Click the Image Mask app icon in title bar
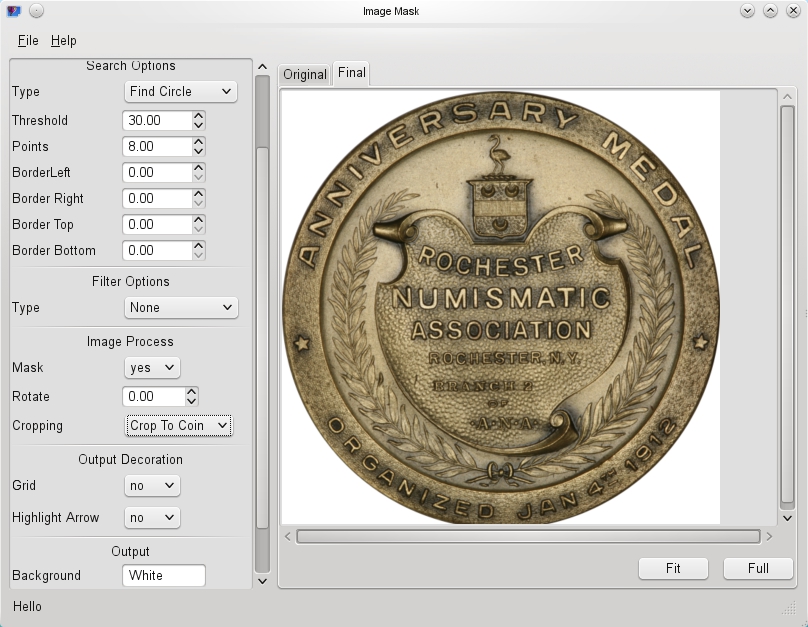The height and width of the screenshot is (627, 808). pyautogui.click(x=14, y=11)
